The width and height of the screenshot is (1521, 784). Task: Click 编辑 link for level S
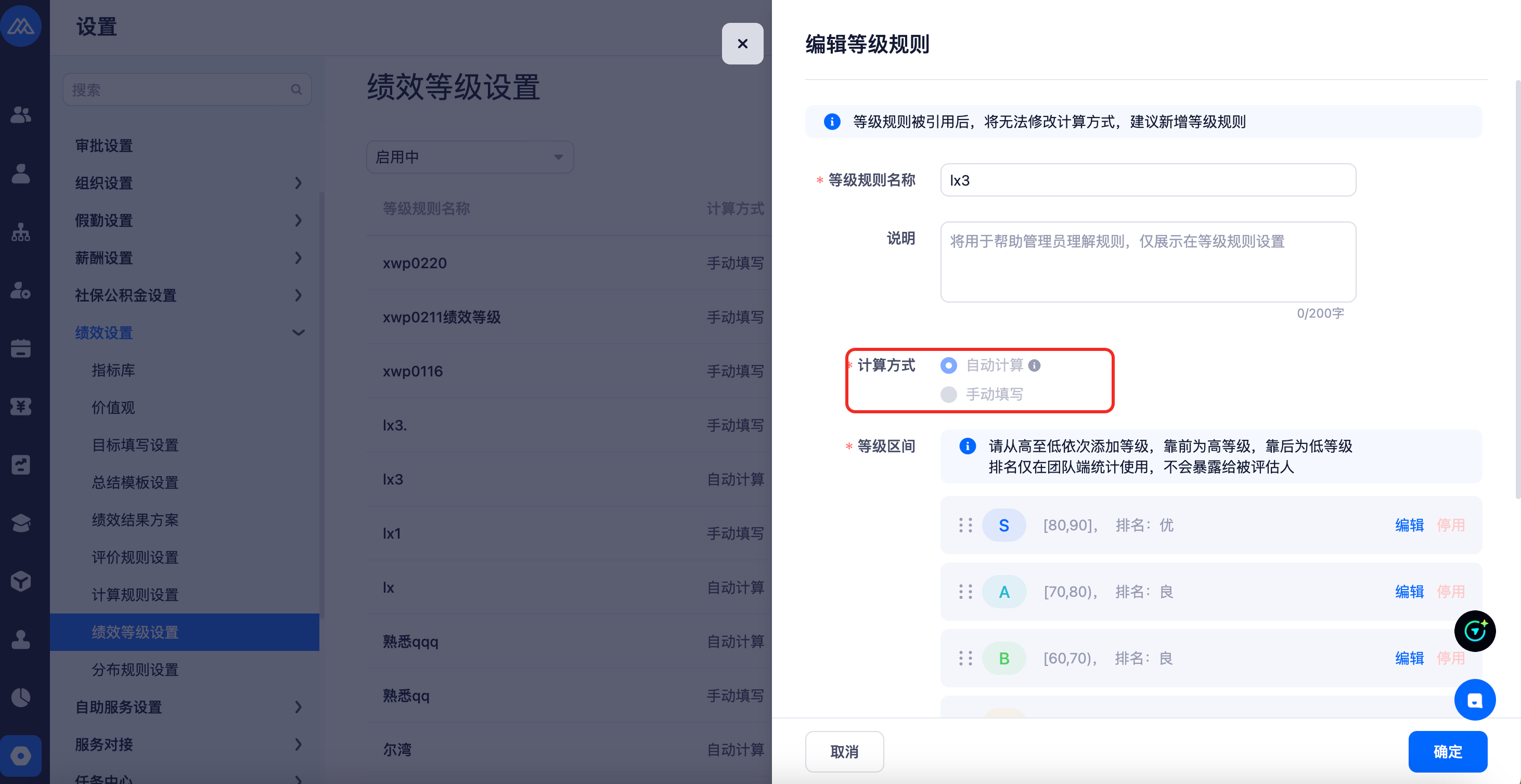pyautogui.click(x=1409, y=525)
